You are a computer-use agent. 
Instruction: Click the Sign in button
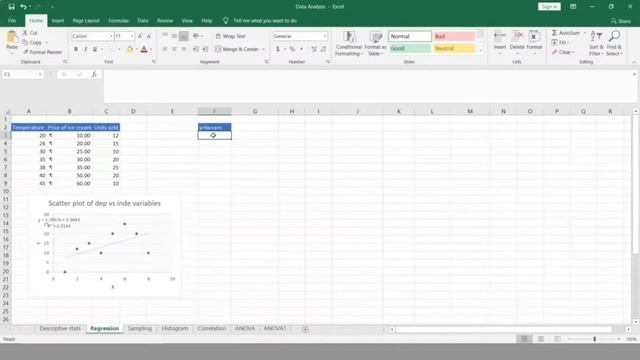[549, 7]
